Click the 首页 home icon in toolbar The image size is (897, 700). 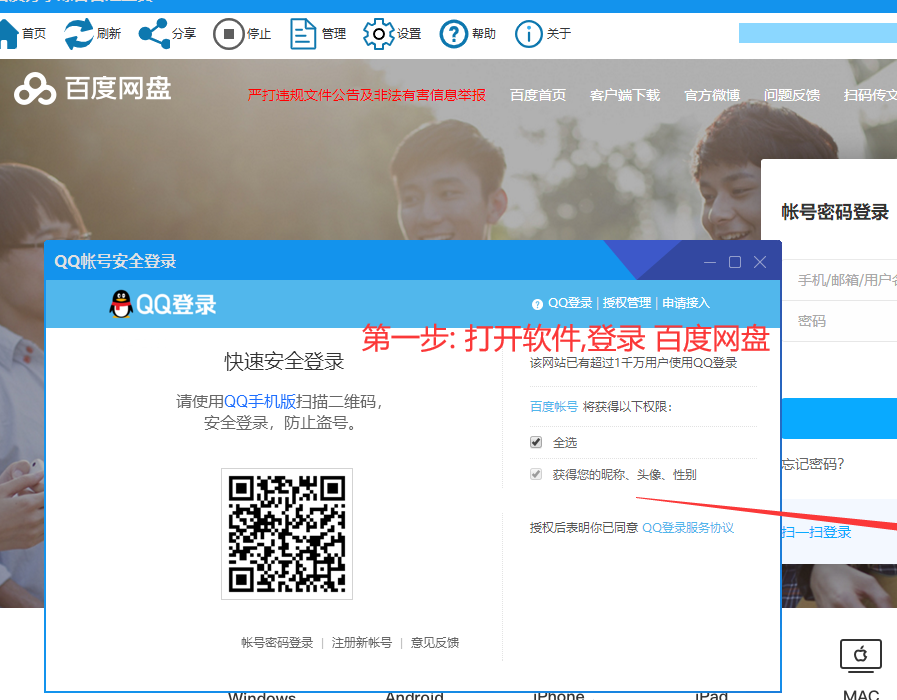click(8, 34)
